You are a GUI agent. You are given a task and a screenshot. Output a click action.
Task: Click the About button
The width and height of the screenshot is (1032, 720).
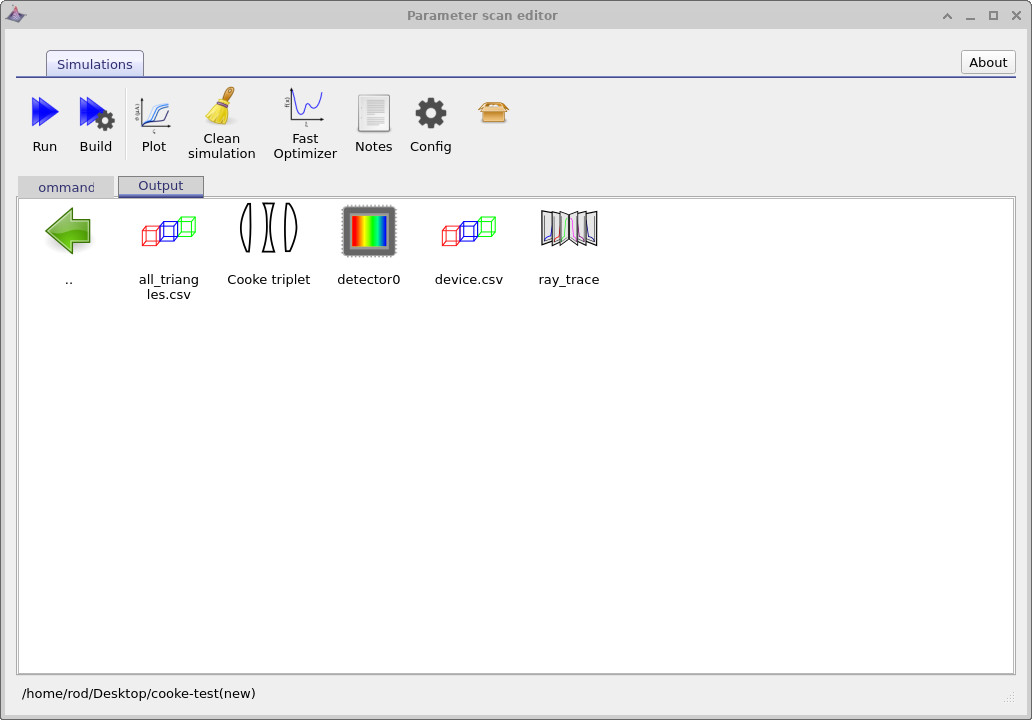(x=987, y=62)
